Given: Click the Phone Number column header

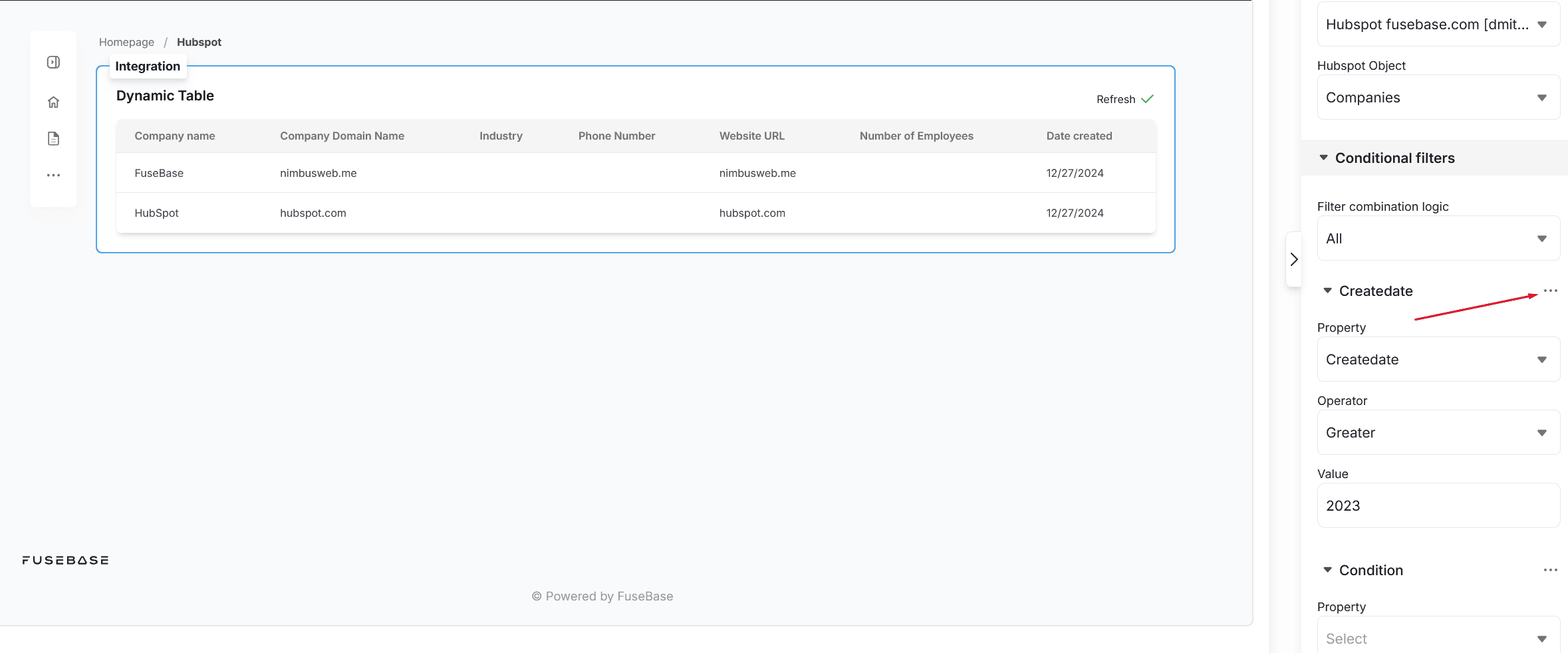Looking at the screenshot, I should click(616, 136).
